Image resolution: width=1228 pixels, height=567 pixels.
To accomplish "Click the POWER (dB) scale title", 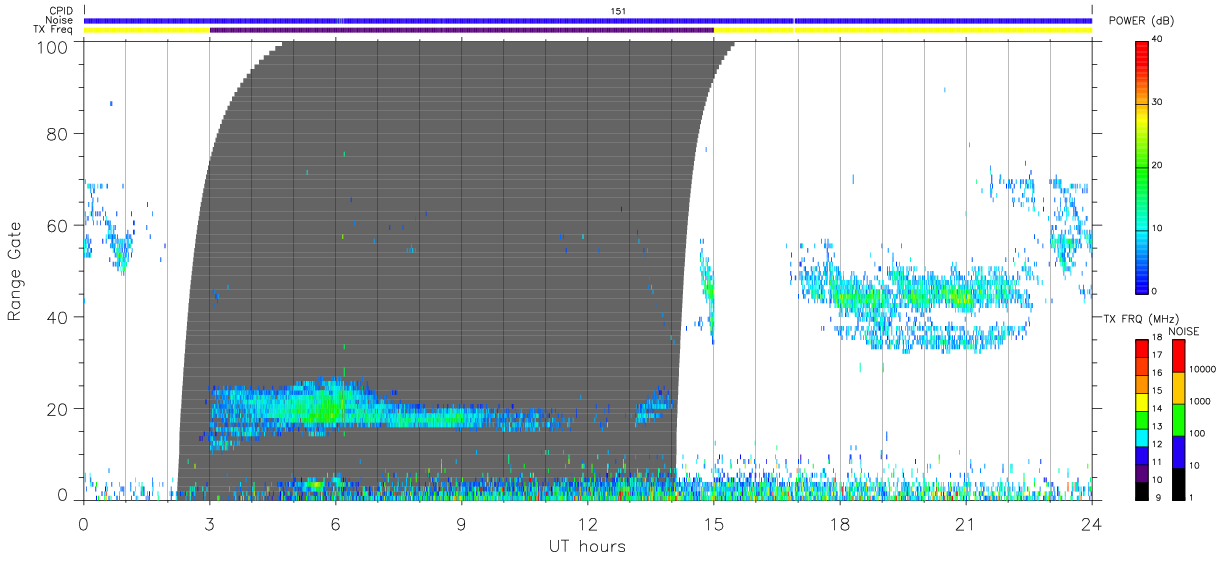I will pos(1141,21).
